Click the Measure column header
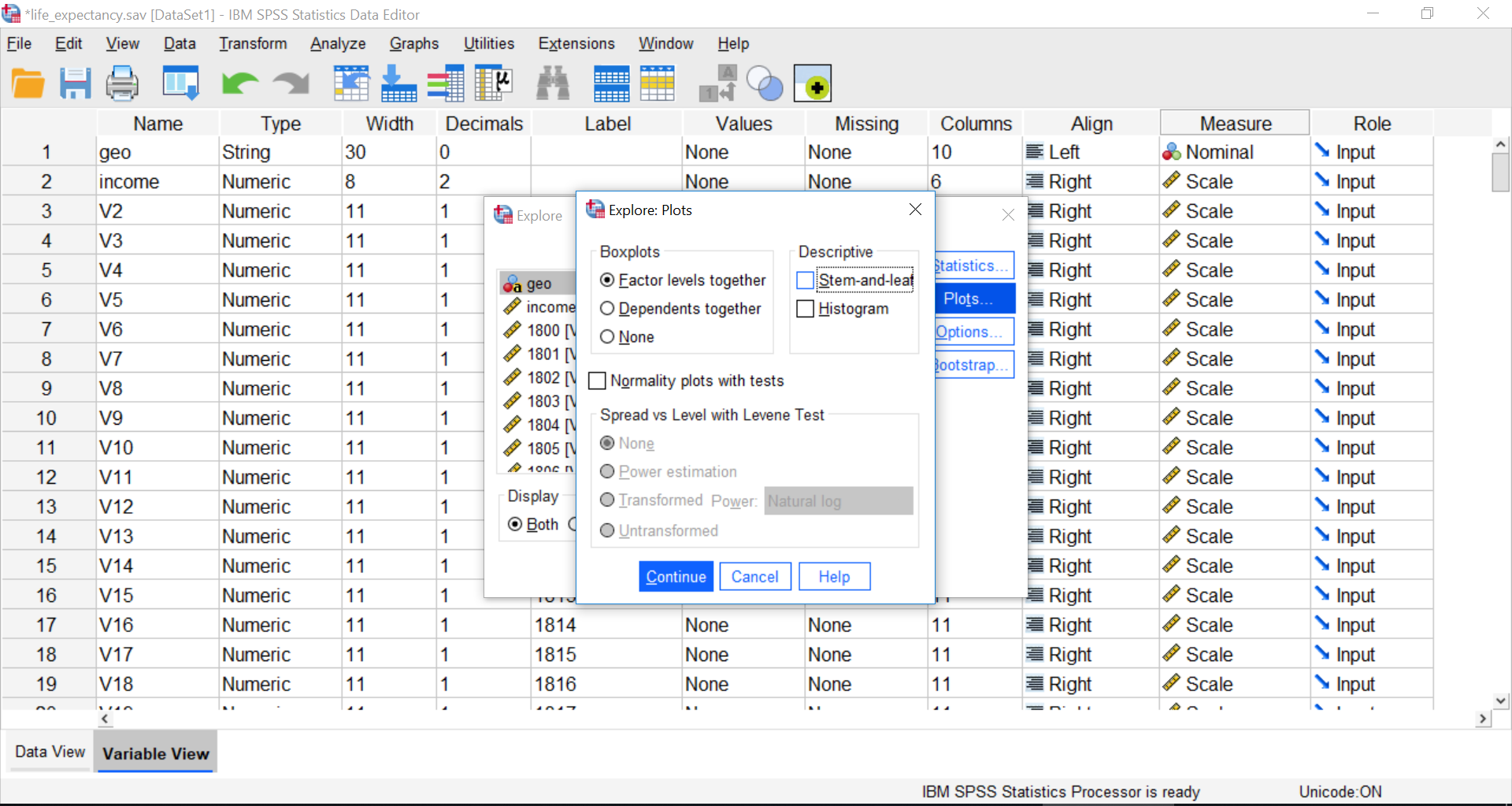 point(1235,123)
